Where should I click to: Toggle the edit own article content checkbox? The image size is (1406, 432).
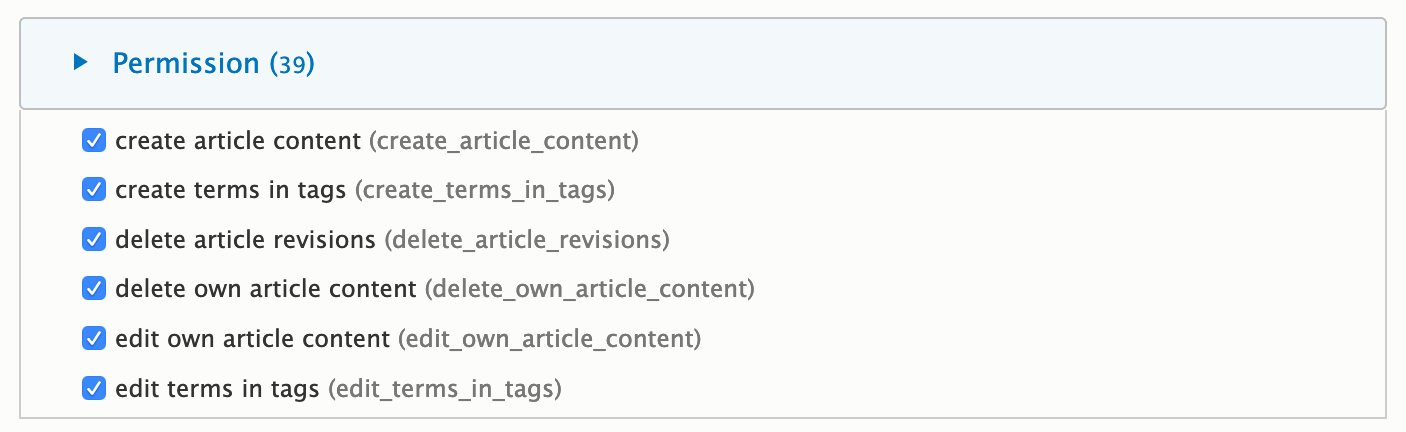[x=94, y=339]
